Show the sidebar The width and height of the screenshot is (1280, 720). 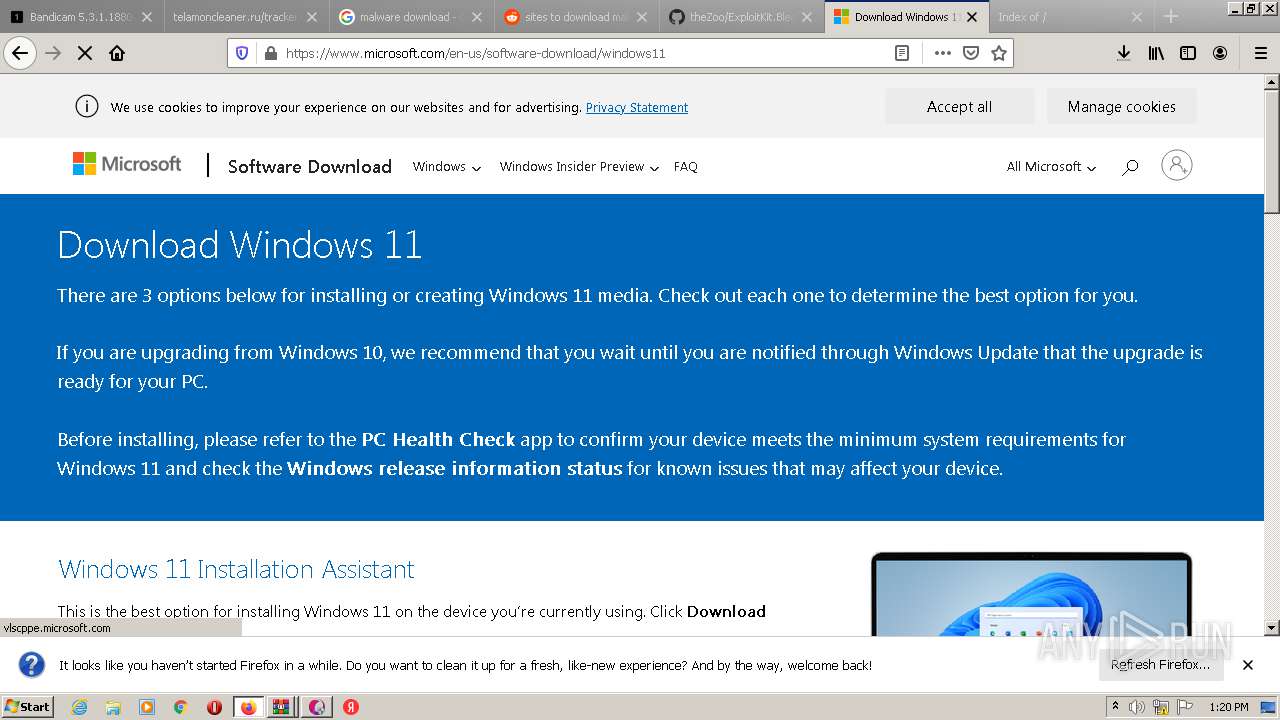pos(1188,53)
